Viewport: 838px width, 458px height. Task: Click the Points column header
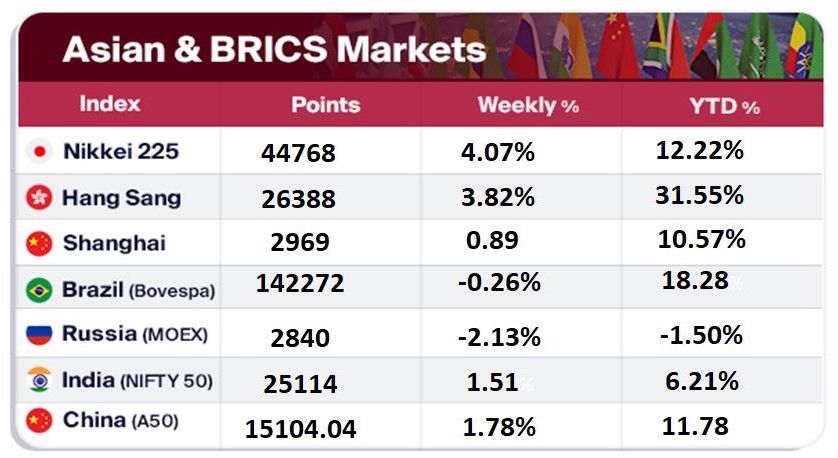click(325, 105)
